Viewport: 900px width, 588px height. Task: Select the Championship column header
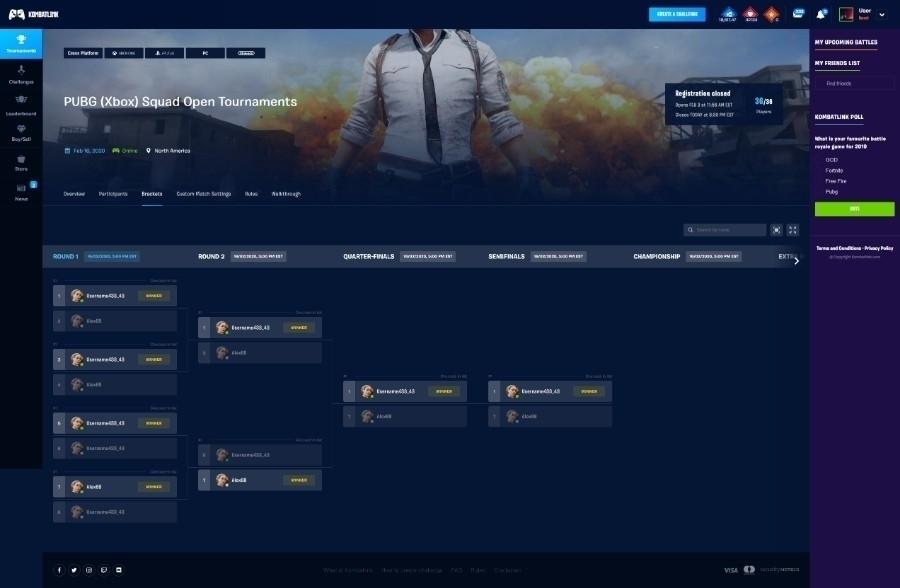pyautogui.click(x=657, y=257)
